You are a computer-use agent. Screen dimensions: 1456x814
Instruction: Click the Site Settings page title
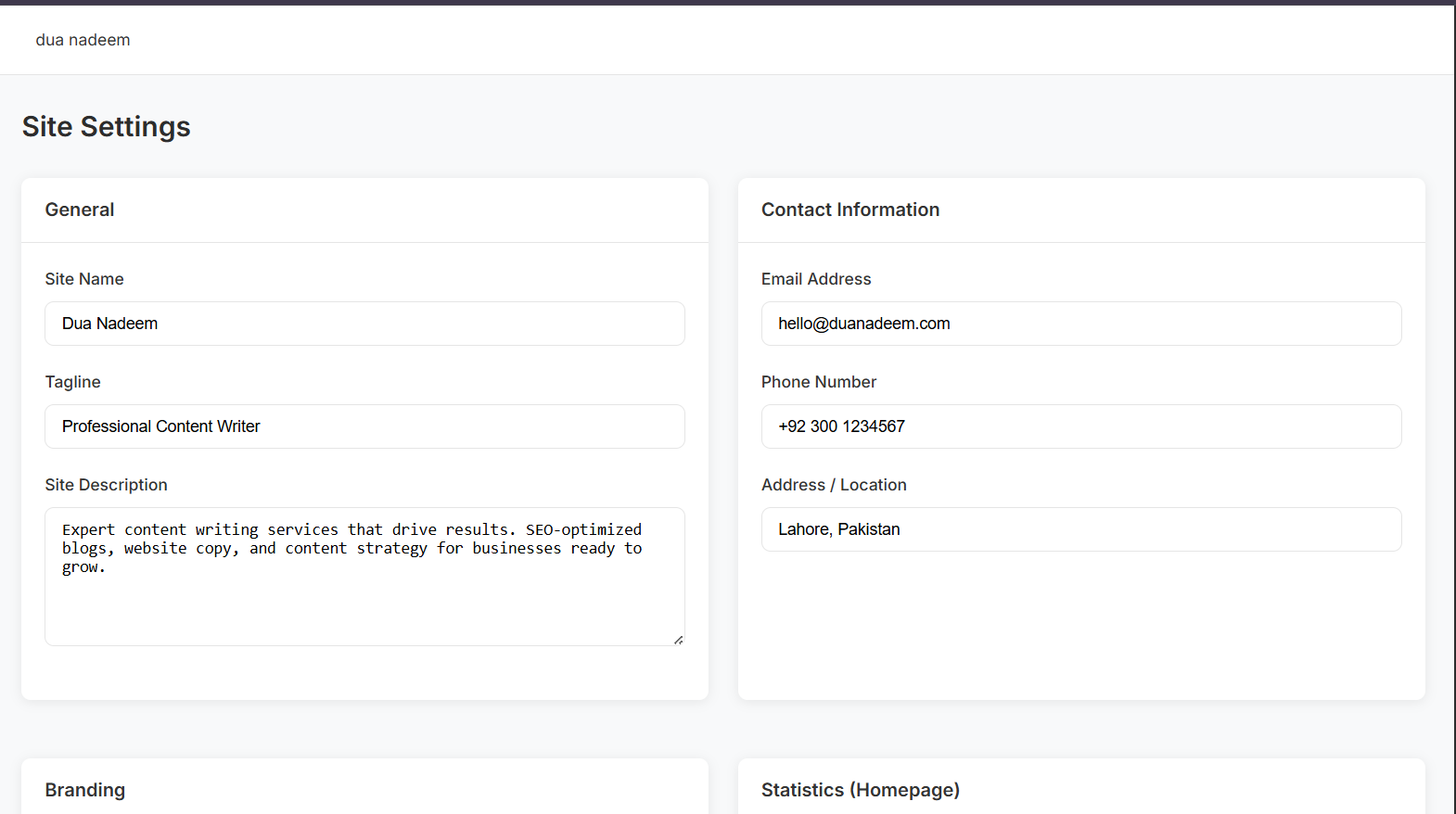[107, 127]
